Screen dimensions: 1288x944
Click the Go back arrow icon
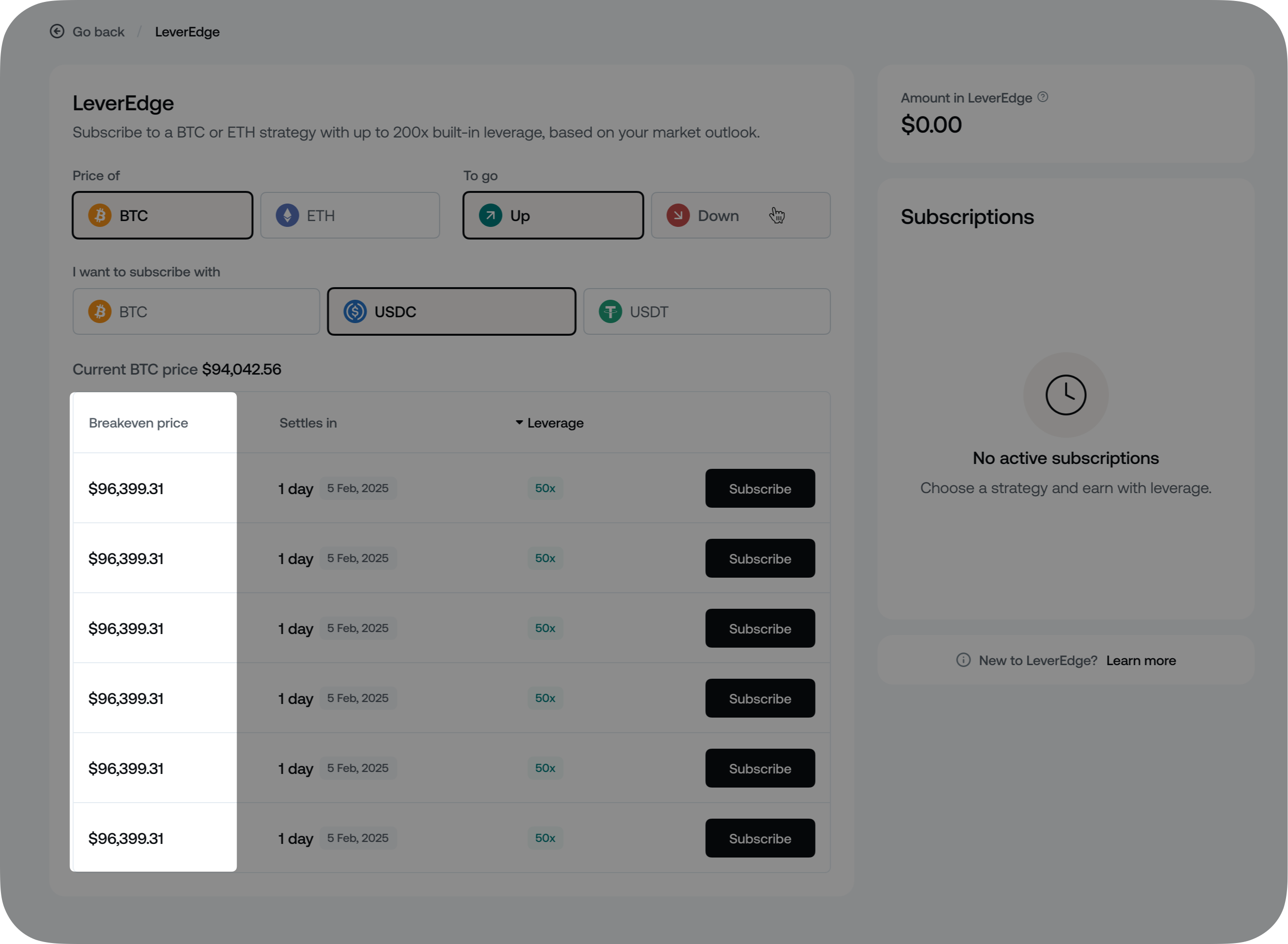click(57, 32)
